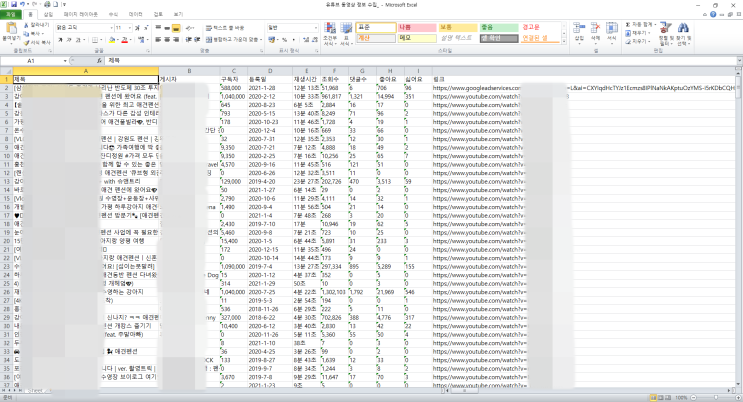Click column D header
Viewport: 743px width, 402px height.
(270, 71)
